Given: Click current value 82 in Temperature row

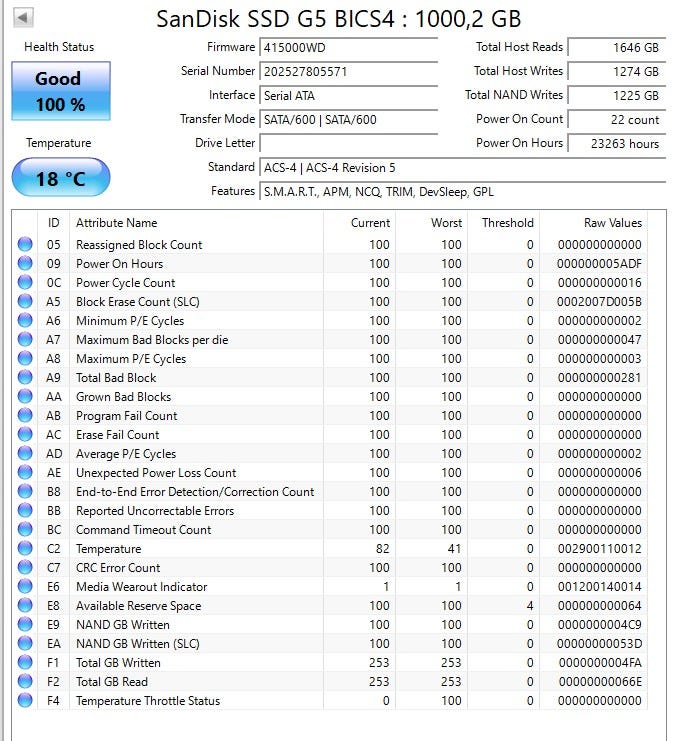Looking at the screenshot, I should click(382, 549).
